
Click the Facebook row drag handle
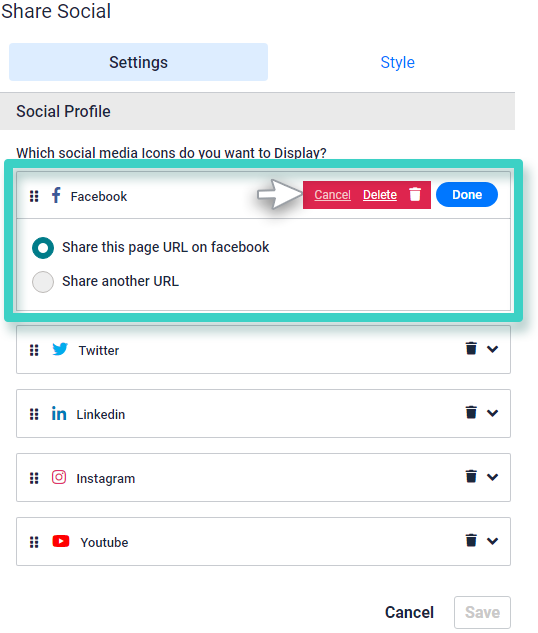[x=34, y=196]
